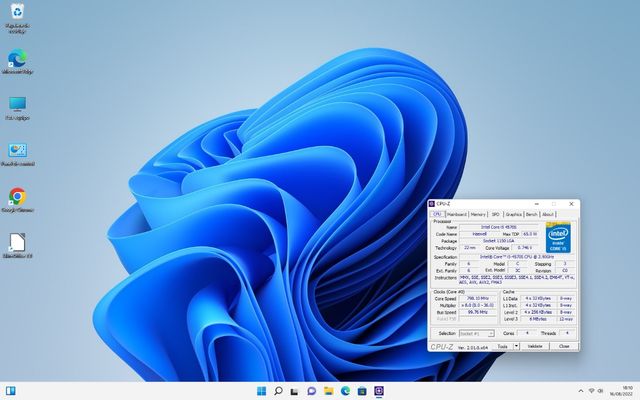This screenshot has height=400, width=640.
Task: Click the CPU-Z version label
Action: pyautogui.click(x=473, y=347)
